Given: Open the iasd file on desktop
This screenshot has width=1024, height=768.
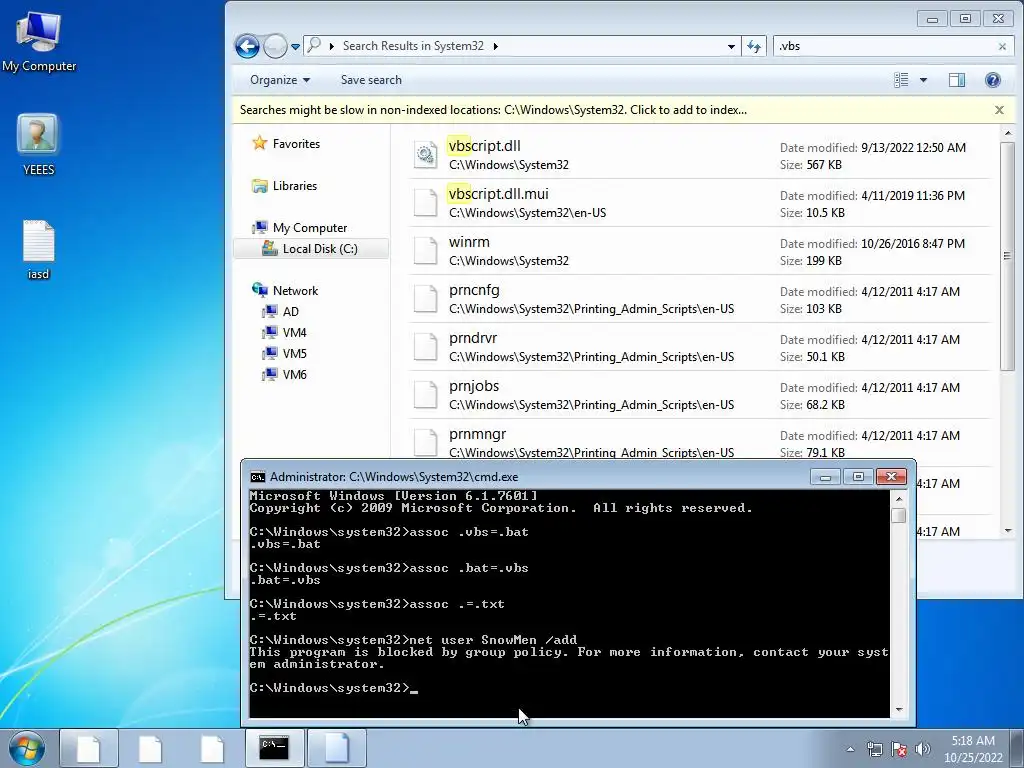Looking at the screenshot, I should pos(39,249).
